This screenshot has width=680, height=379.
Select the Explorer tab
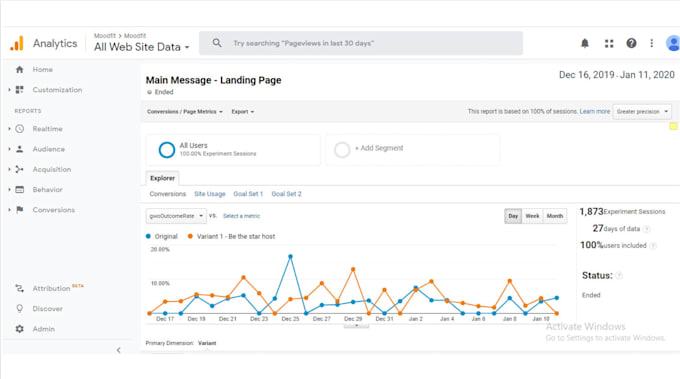162,178
